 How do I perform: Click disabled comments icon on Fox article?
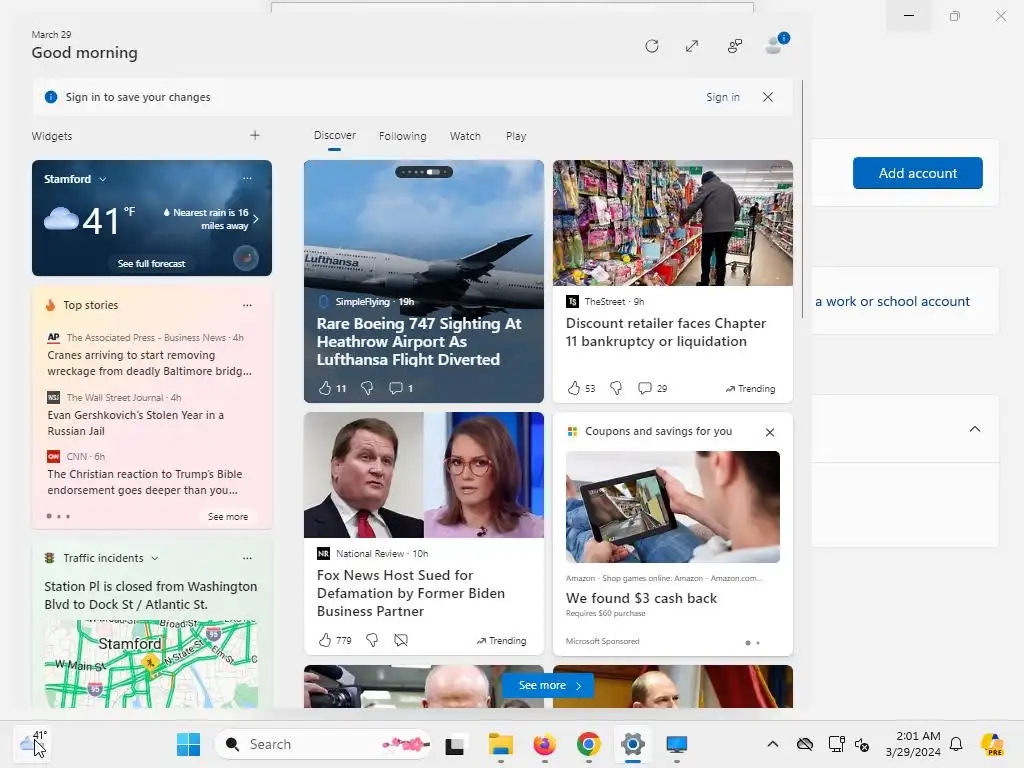pos(401,640)
